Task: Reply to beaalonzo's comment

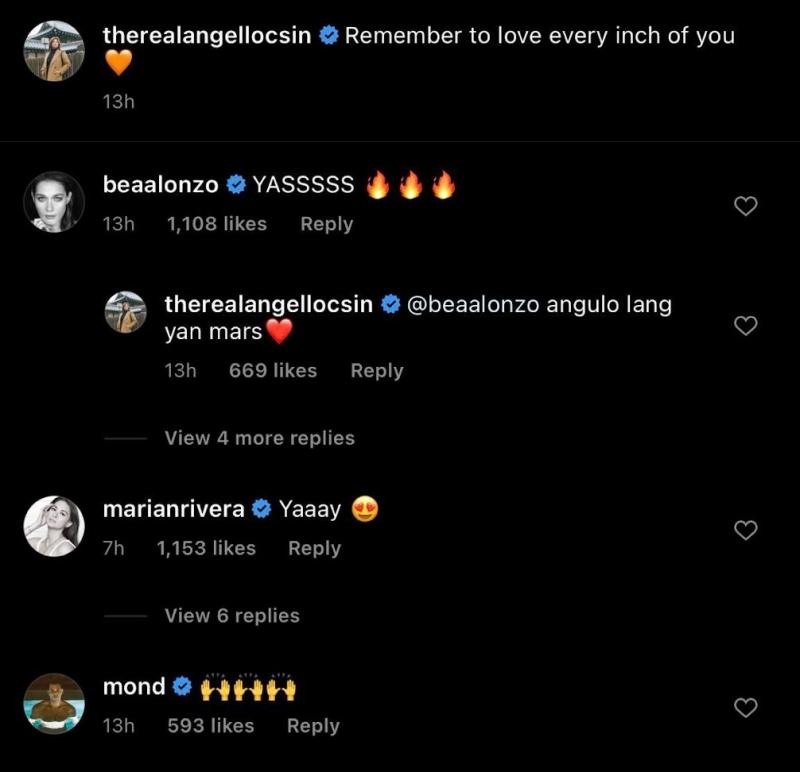Action: (326, 224)
